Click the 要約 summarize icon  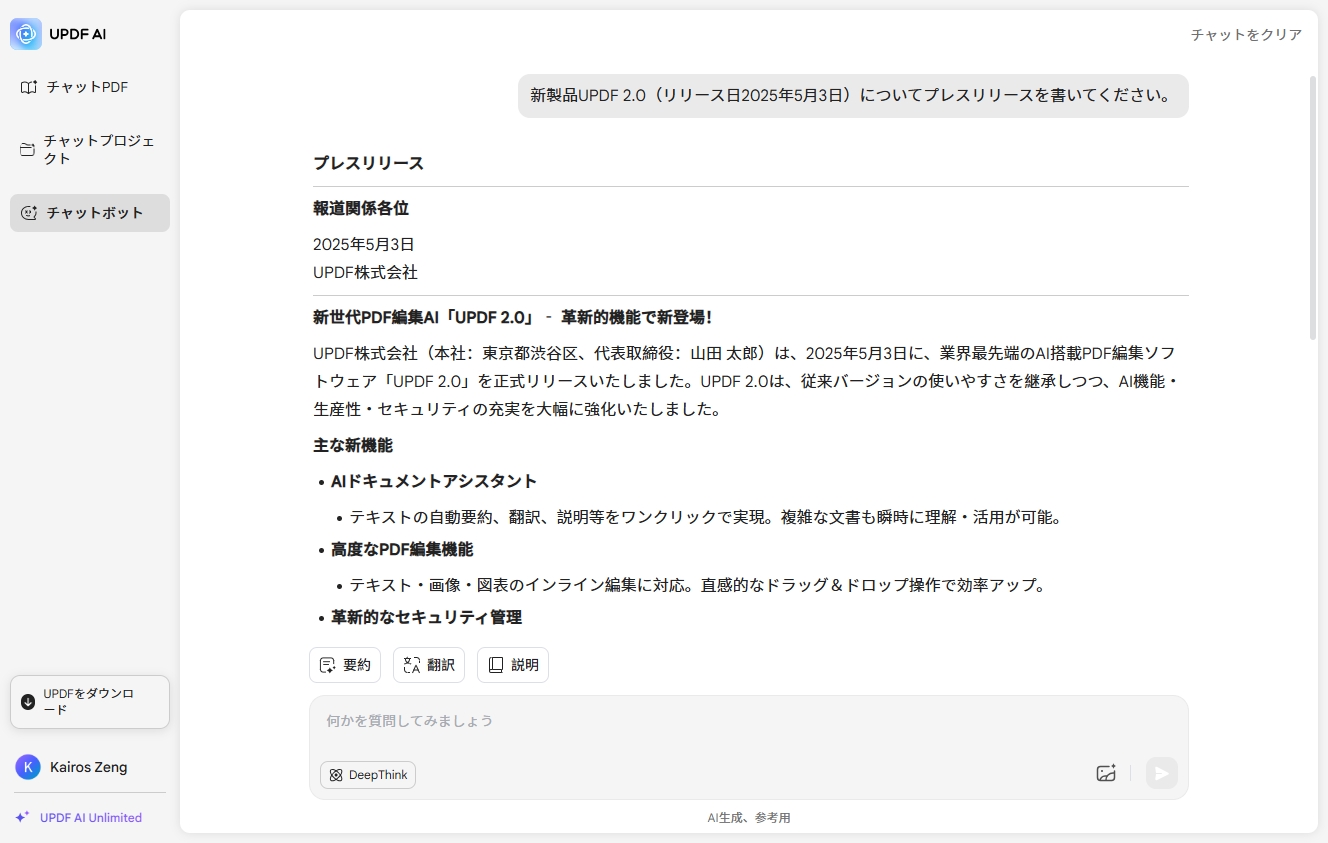pos(327,665)
